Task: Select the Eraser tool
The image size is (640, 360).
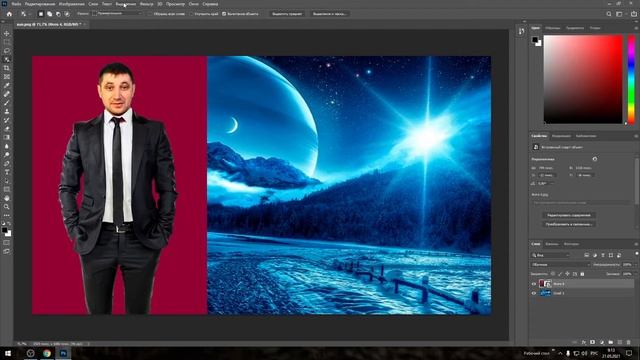Action: click(x=7, y=129)
